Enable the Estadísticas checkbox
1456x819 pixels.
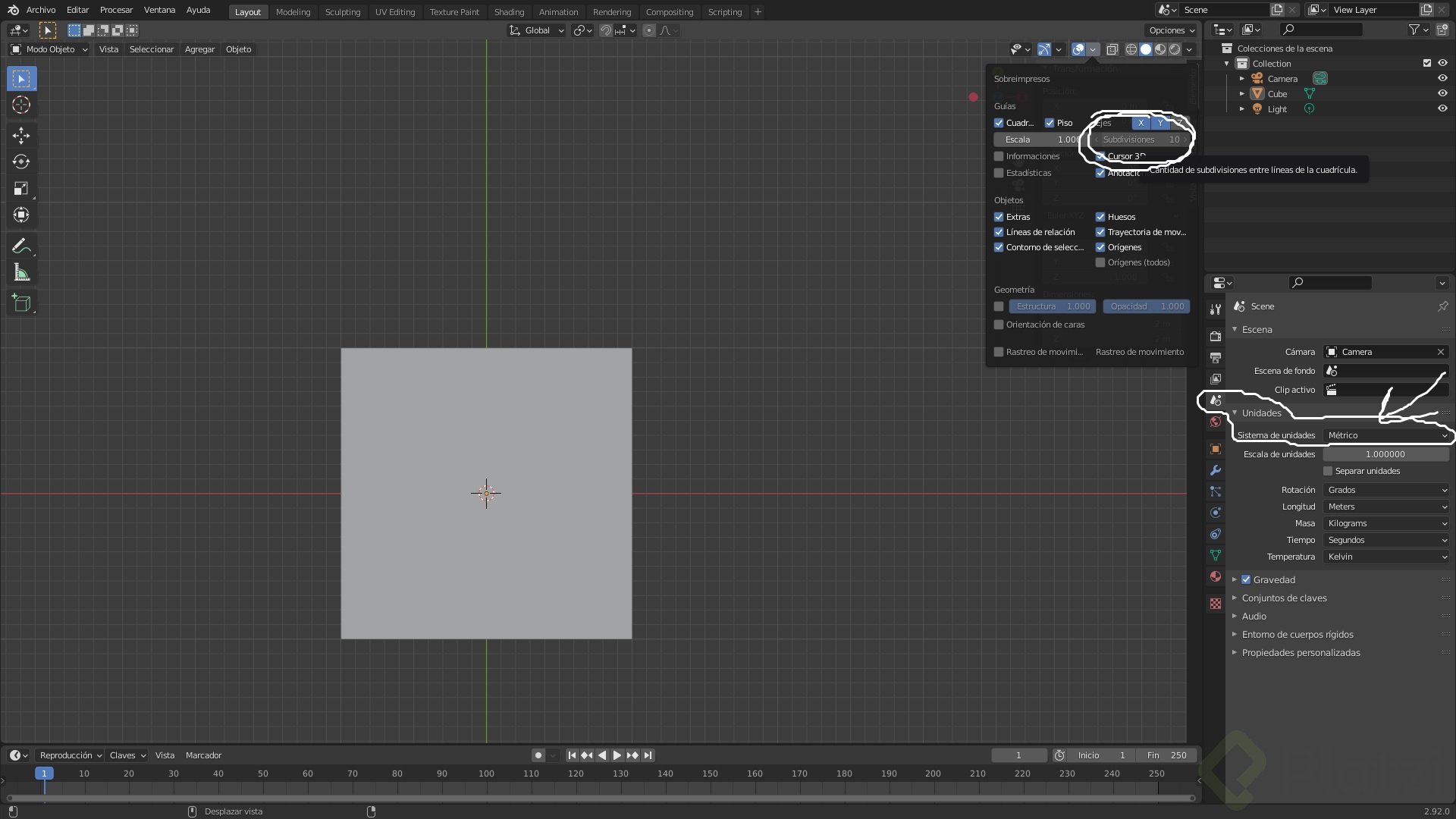999,173
